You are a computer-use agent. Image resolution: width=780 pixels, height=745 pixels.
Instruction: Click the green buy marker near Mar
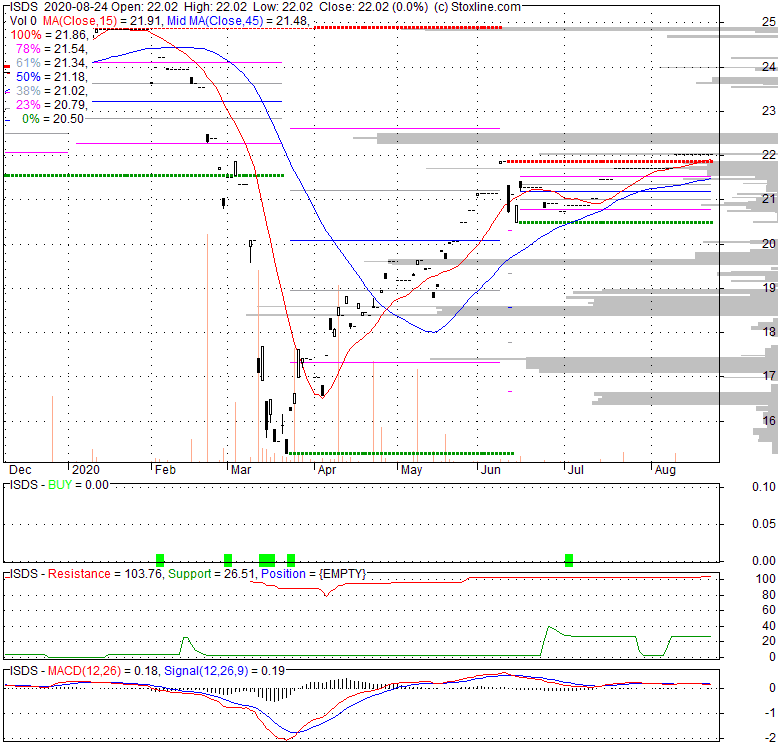tap(228, 560)
